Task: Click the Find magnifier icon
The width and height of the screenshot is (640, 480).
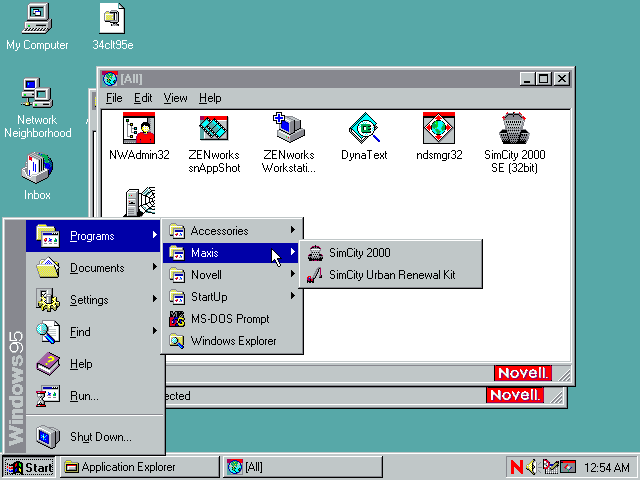Action: (x=48, y=332)
